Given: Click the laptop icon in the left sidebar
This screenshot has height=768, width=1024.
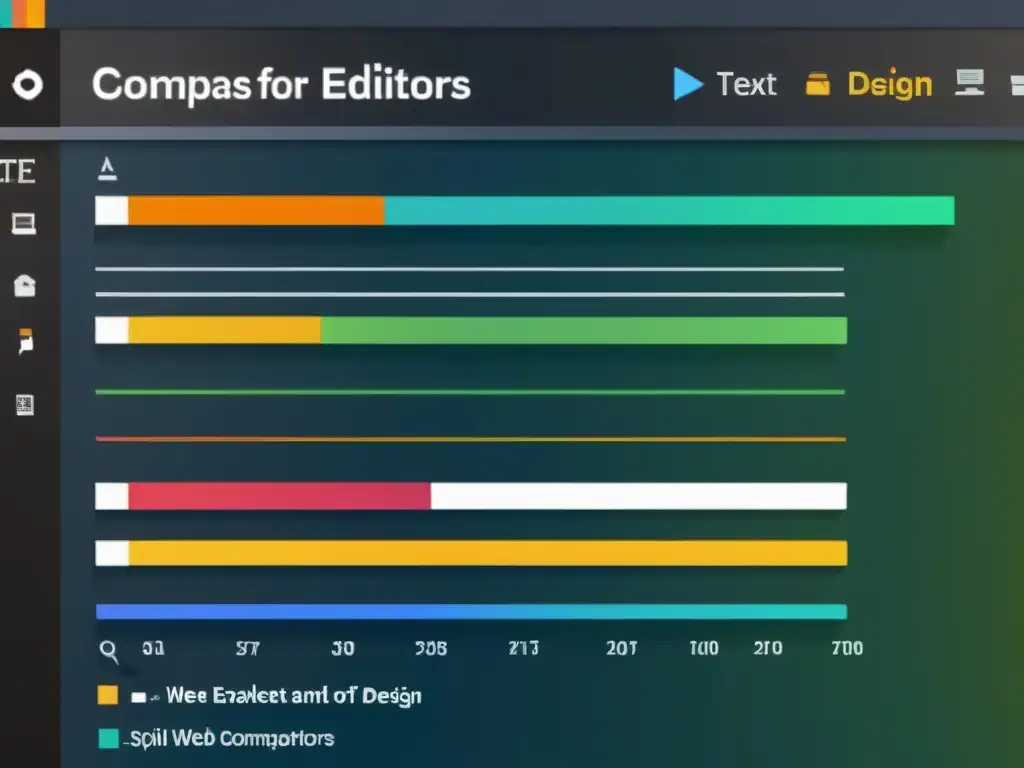Looking at the screenshot, I should (x=24, y=224).
